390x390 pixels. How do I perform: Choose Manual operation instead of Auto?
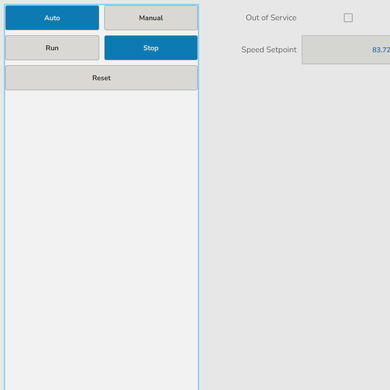(151, 18)
